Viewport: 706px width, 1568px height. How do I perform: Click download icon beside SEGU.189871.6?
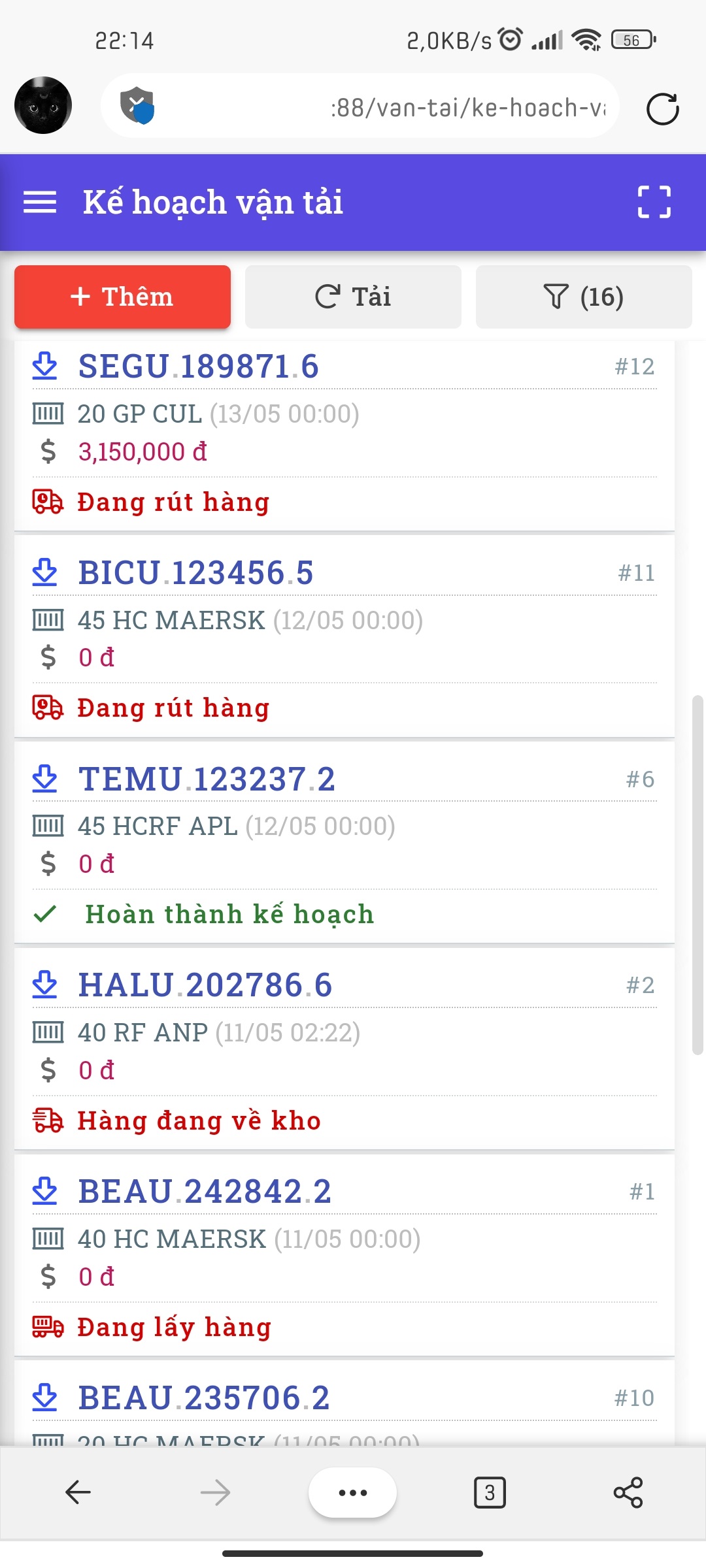pyautogui.click(x=45, y=367)
